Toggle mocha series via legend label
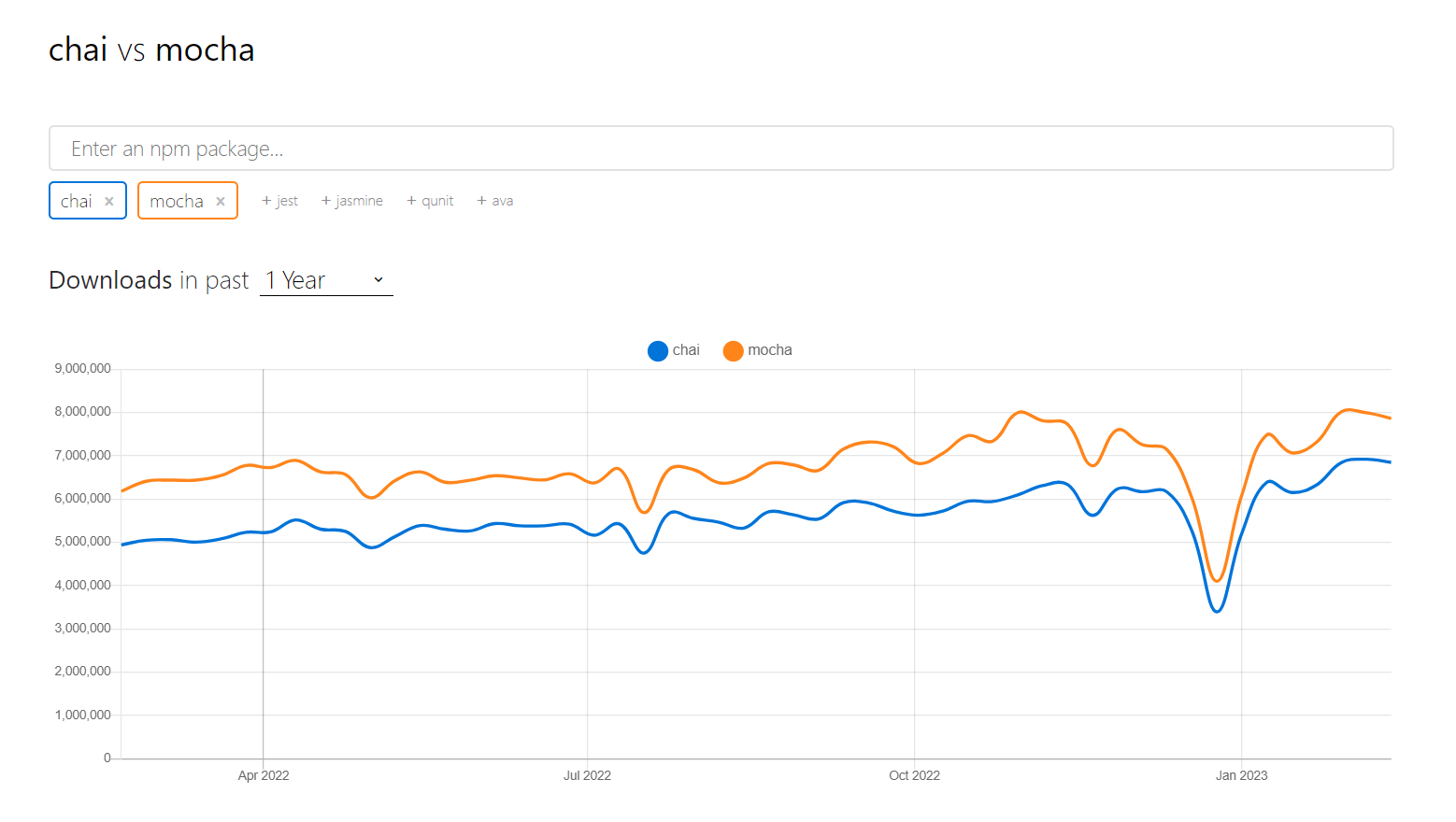The height and width of the screenshot is (822, 1456). coord(770,350)
